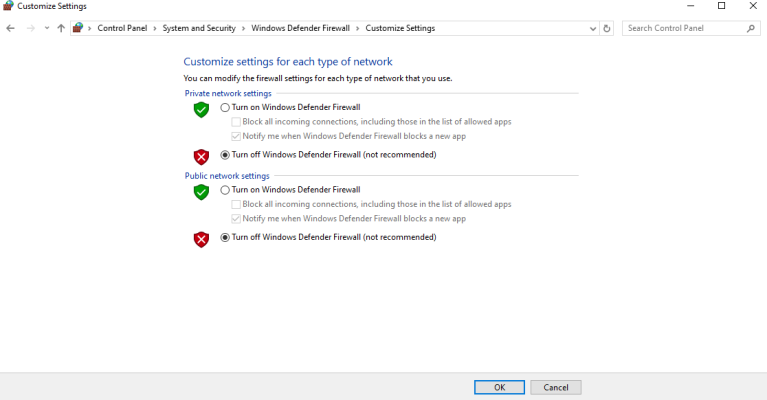Refresh the Customize Settings page

click(x=607, y=28)
